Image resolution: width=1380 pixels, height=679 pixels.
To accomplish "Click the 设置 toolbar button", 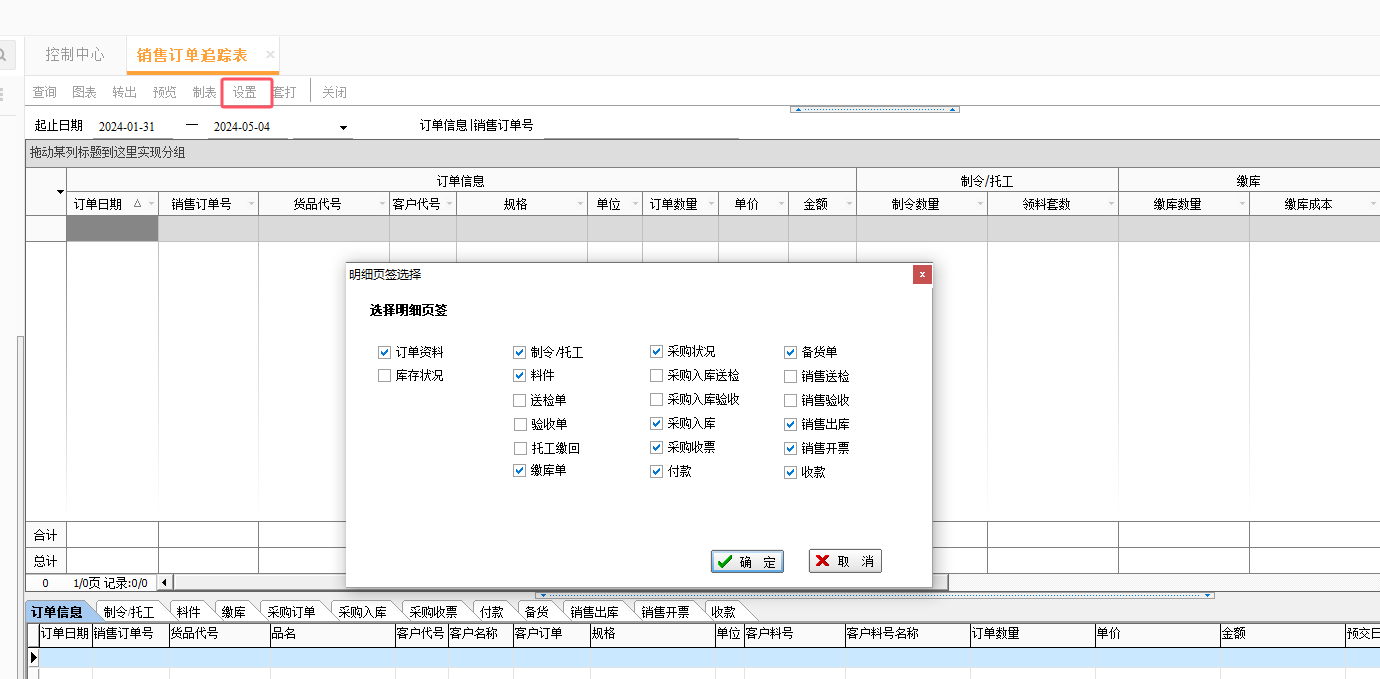I will tap(245, 92).
